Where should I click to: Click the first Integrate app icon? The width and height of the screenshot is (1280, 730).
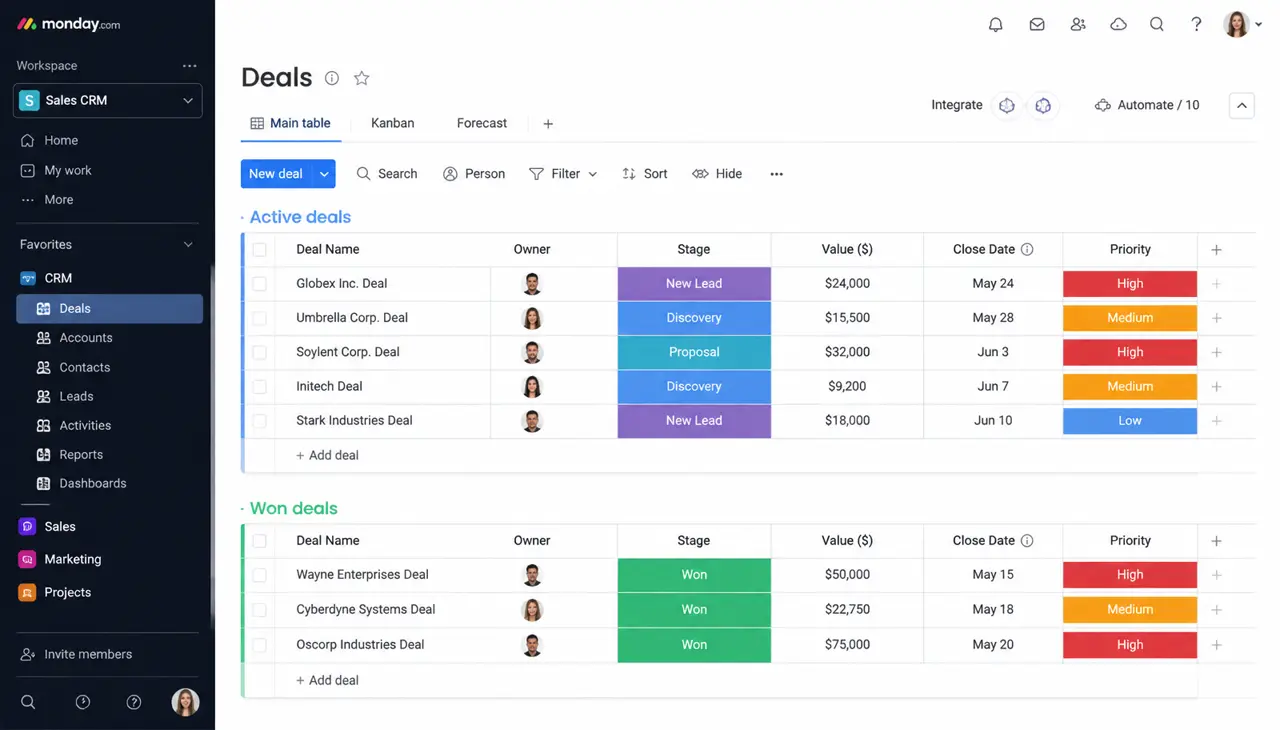pos(1007,105)
